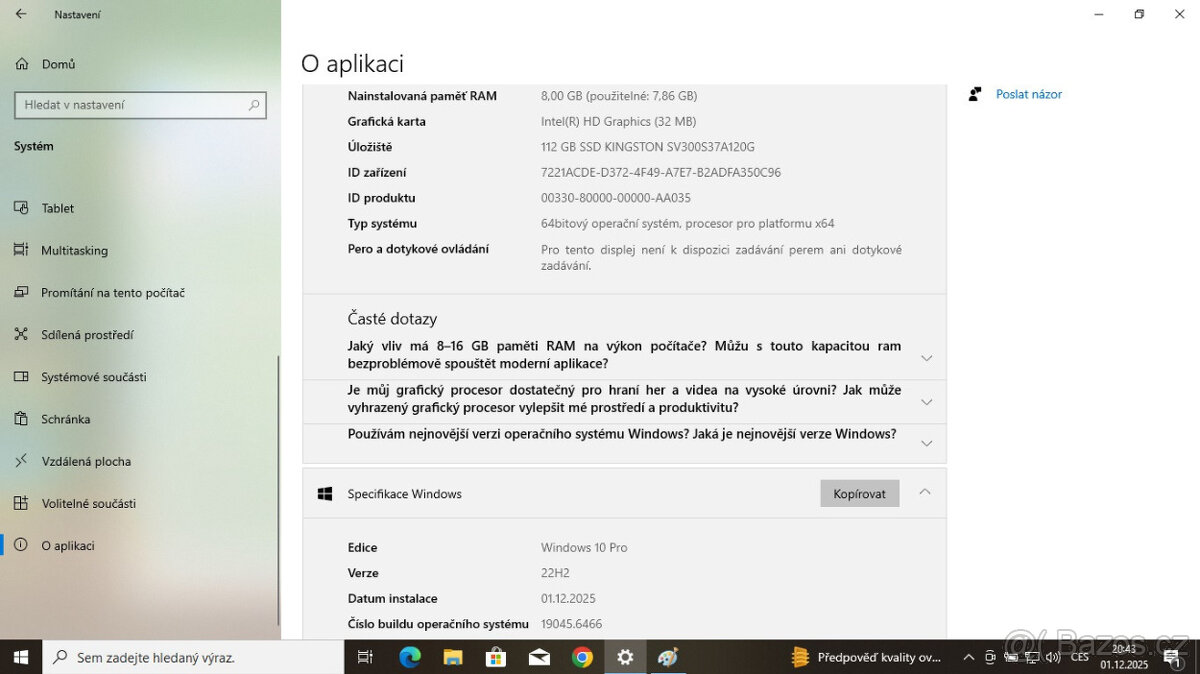Image resolution: width=1200 pixels, height=674 pixels.
Task: Collapse the Specifikace Windows section
Action: point(923,492)
